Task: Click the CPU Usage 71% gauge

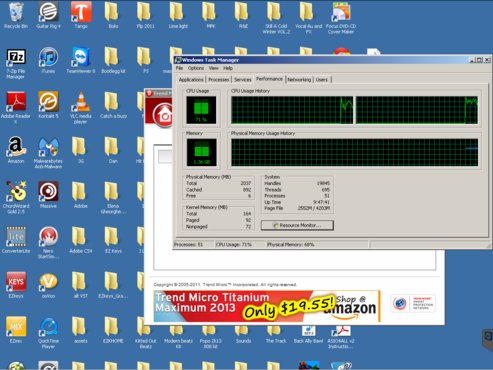Action: (x=201, y=110)
